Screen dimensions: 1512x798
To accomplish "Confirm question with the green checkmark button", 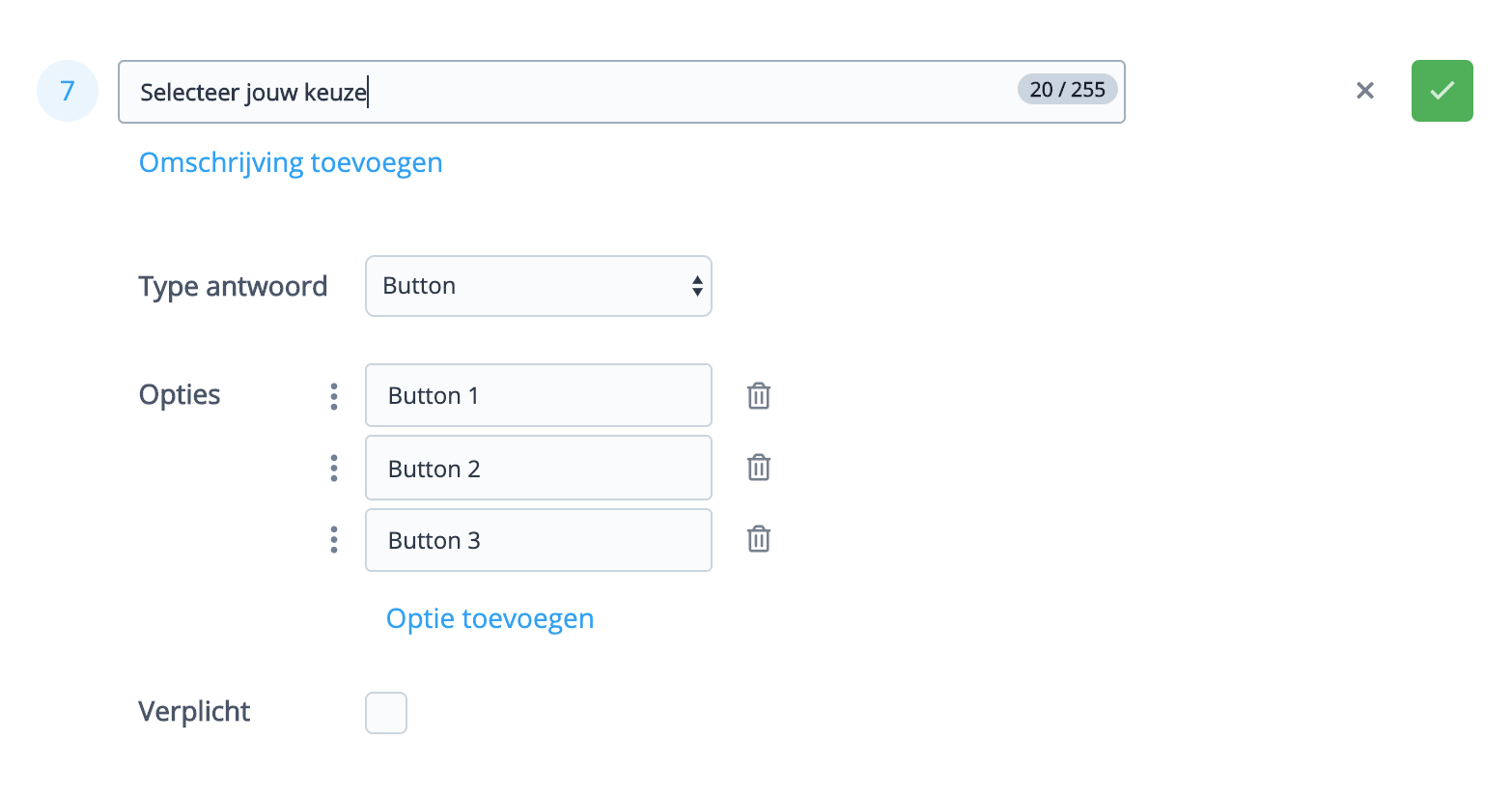I will click(x=1442, y=91).
